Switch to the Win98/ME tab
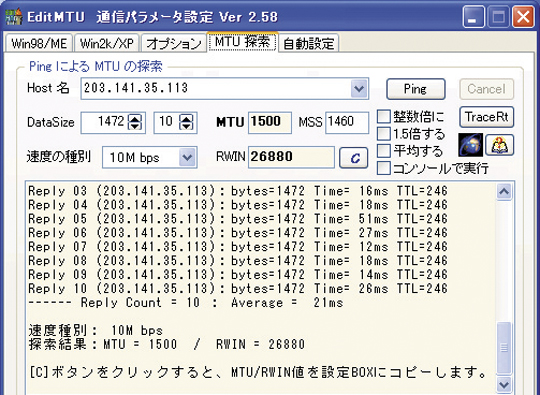 [39, 43]
